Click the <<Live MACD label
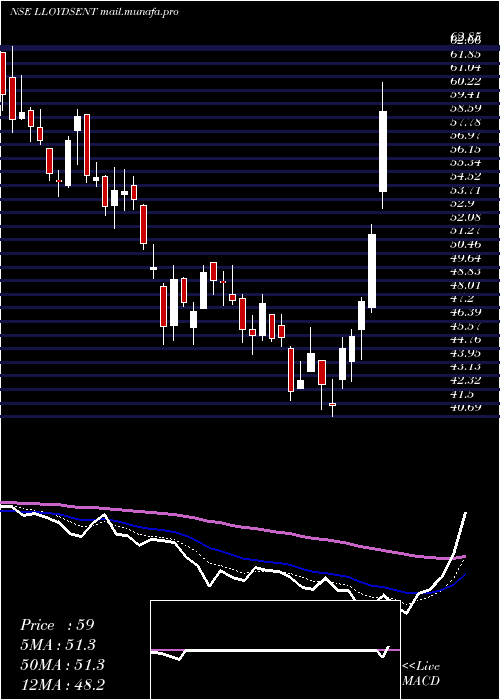Image resolution: width=500 pixels, height=700 pixels. tap(421, 673)
